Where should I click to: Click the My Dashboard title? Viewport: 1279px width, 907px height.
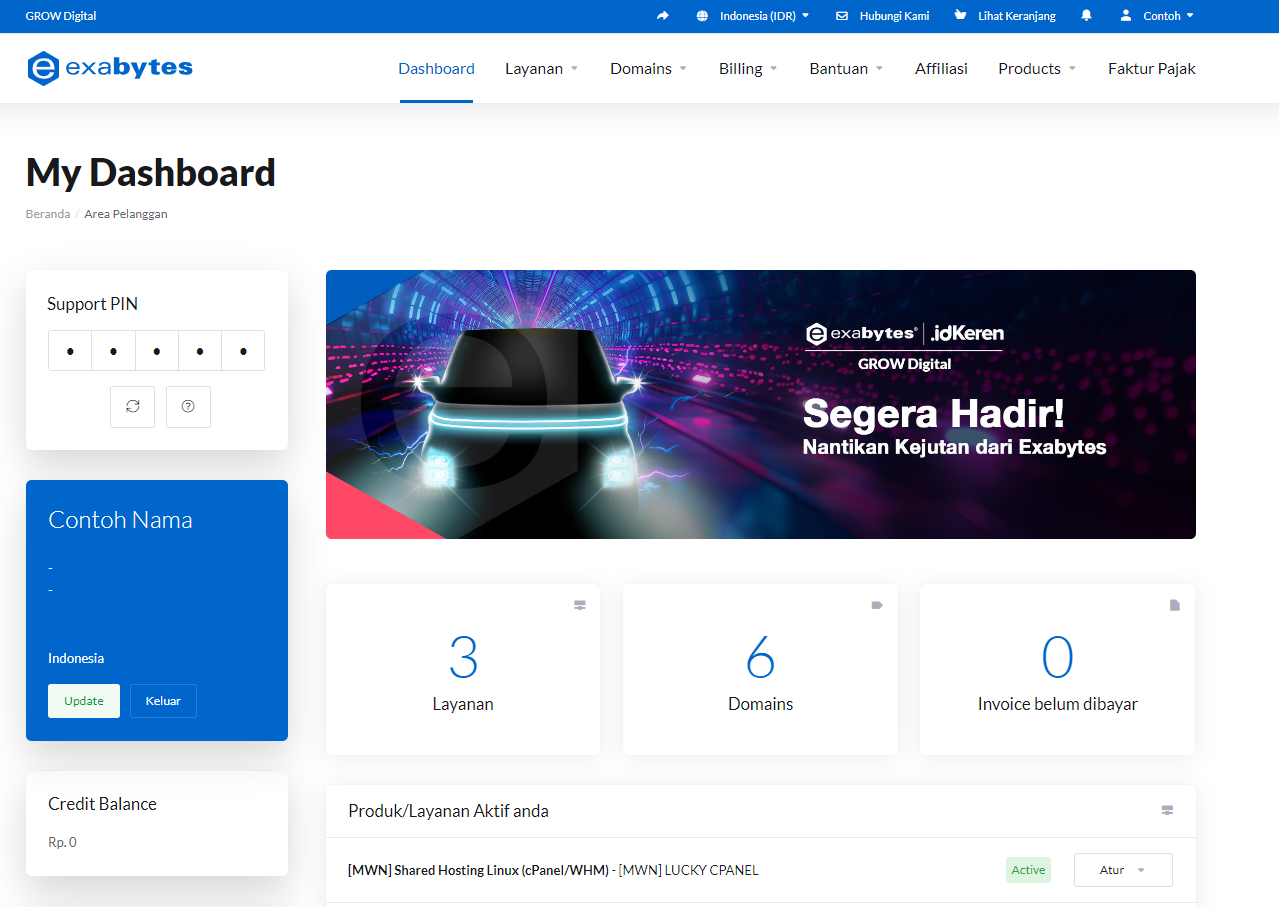[151, 173]
